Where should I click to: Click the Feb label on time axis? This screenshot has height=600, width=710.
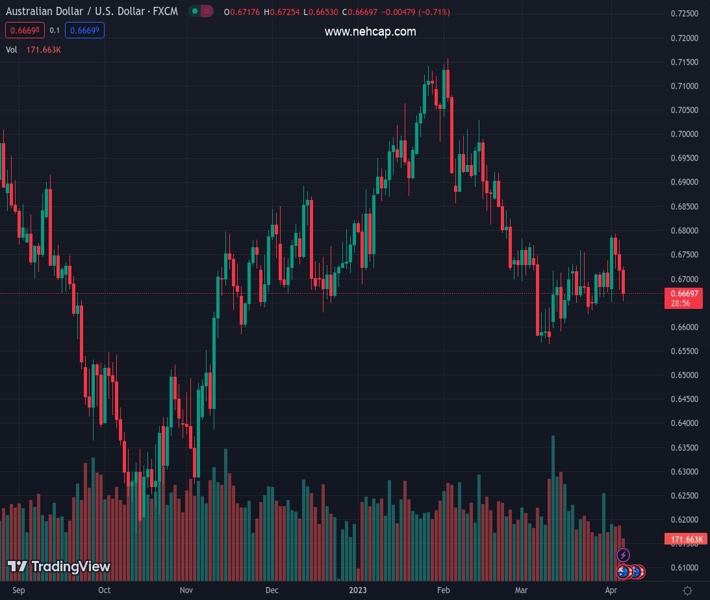click(x=443, y=591)
